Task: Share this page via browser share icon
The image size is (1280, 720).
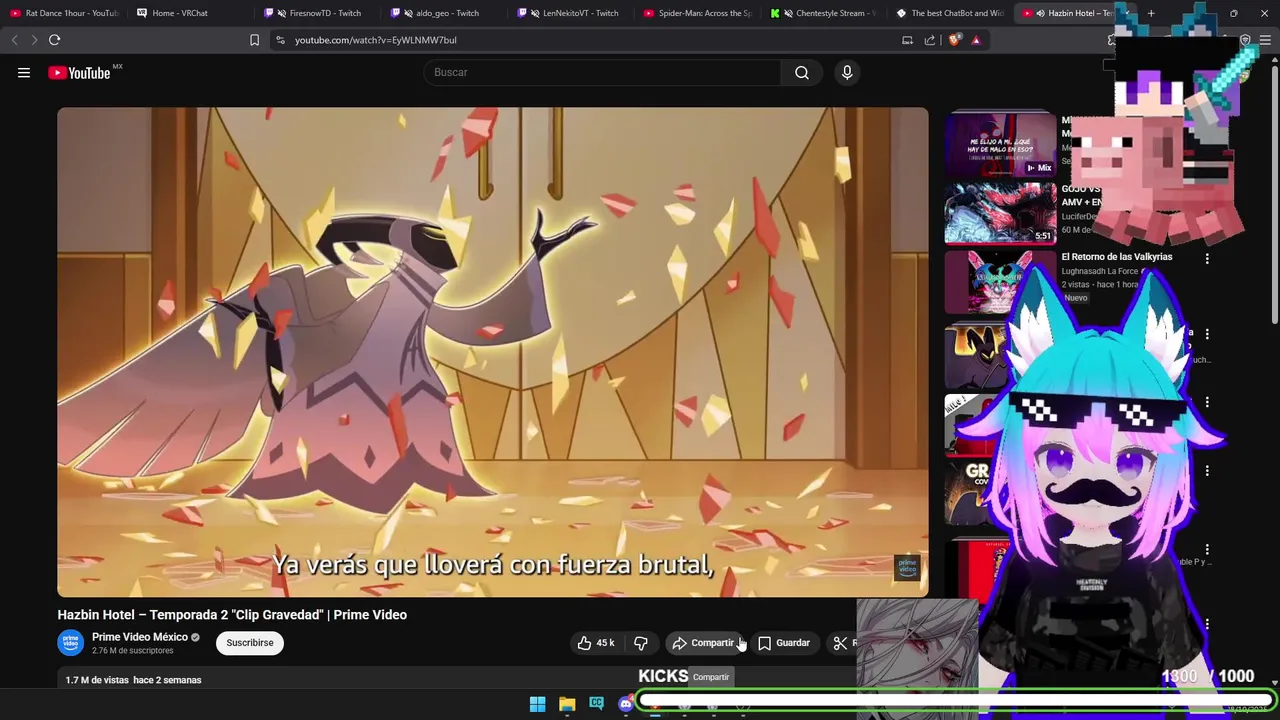Action: [x=930, y=40]
